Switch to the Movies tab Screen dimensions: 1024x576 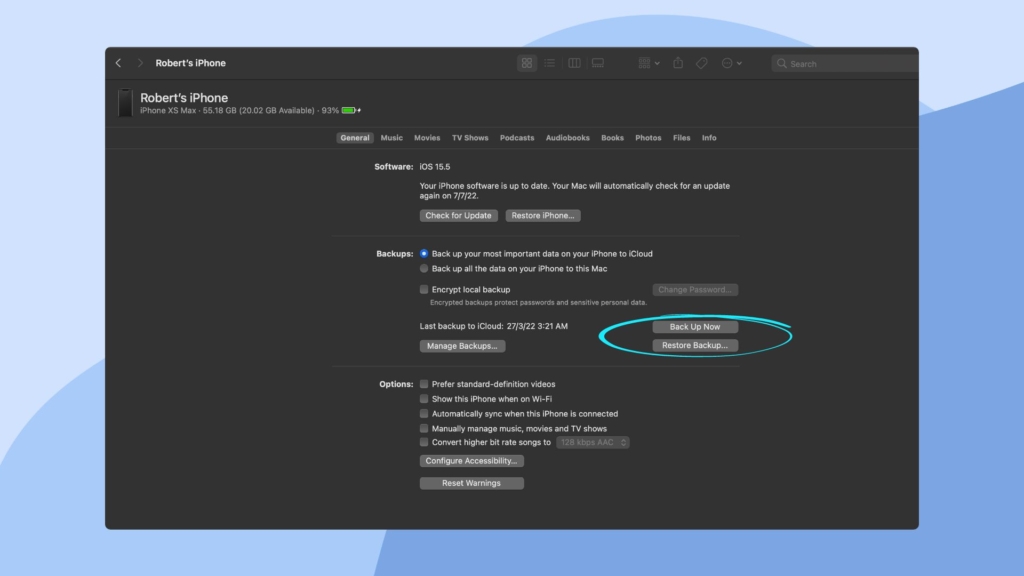point(427,138)
